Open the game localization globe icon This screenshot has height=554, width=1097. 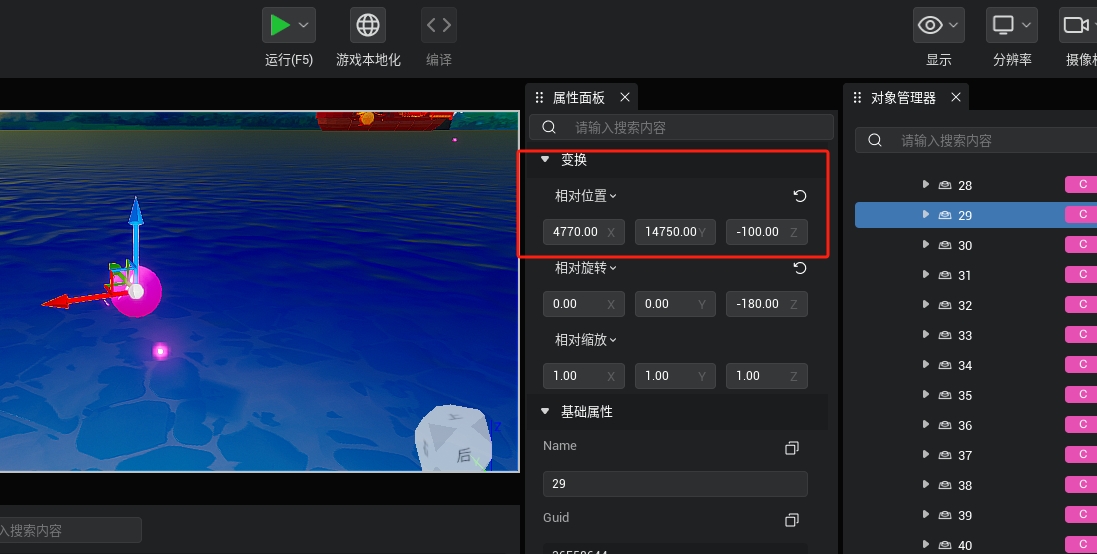tap(368, 25)
